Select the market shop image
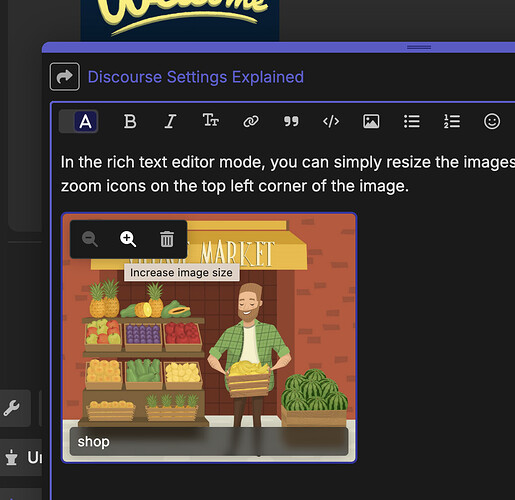The width and height of the screenshot is (515, 500). point(209,337)
